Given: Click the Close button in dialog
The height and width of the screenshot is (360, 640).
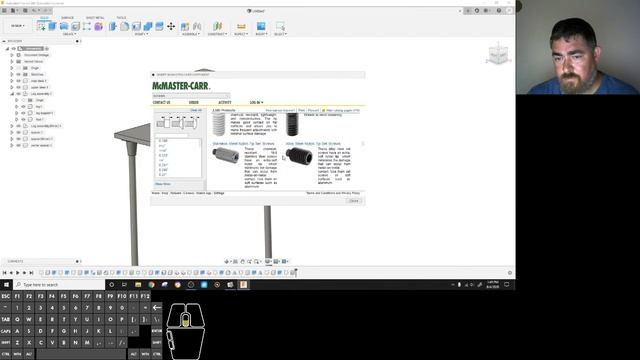Looking at the screenshot, I should [354, 201].
